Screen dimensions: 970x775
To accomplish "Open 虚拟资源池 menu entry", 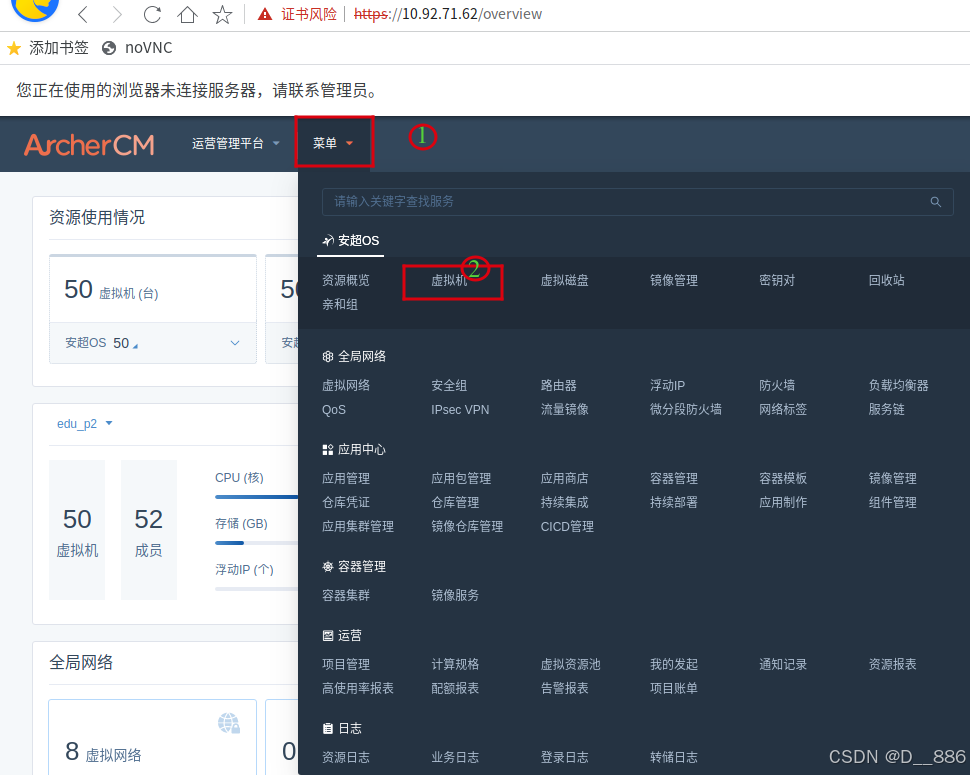I will point(570,664).
